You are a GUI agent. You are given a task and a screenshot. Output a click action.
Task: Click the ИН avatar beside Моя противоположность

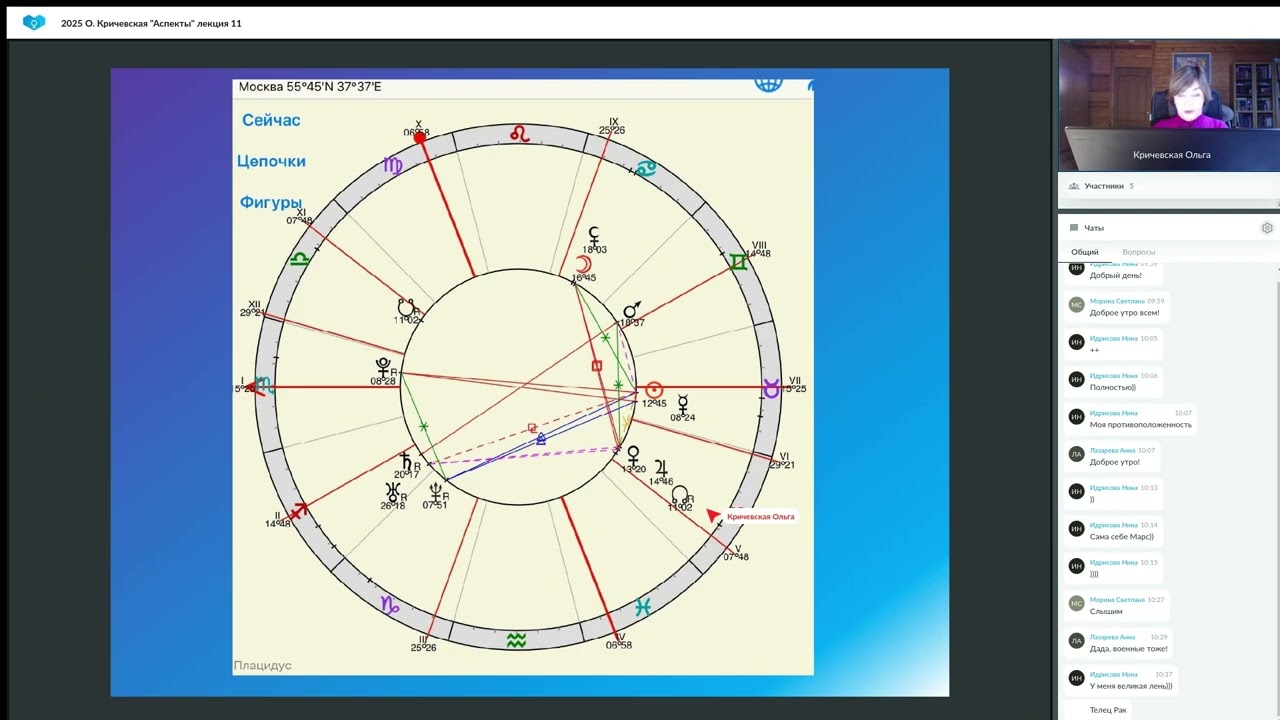[1076, 417]
